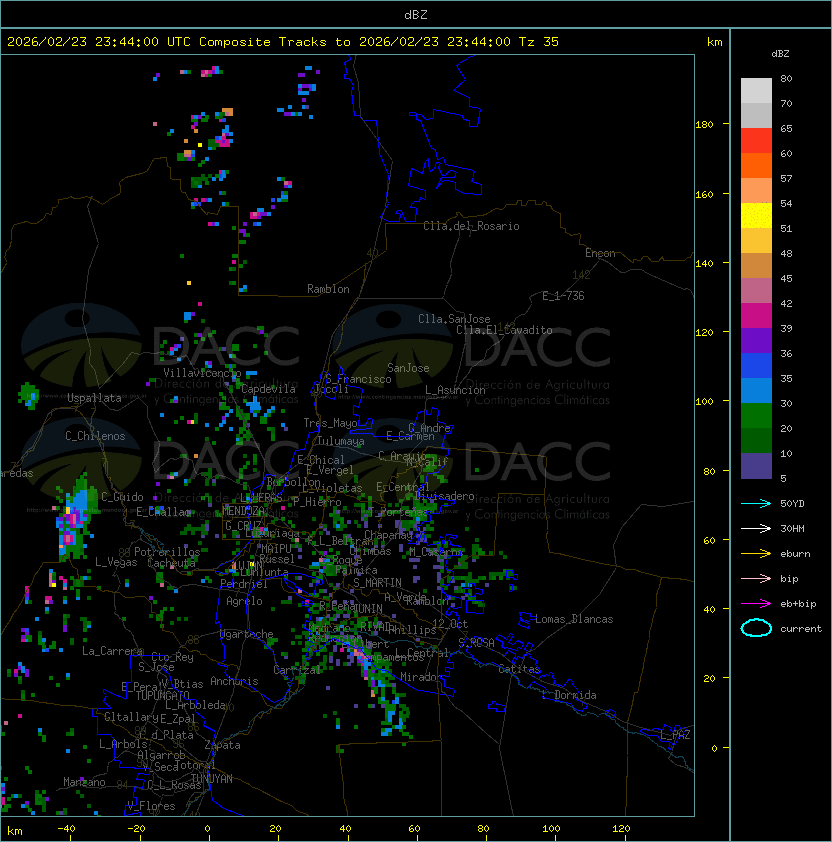Click the '-40' tick on bottom km axis
Image resolution: width=832 pixels, height=842 pixels.
pyautogui.click(x=66, y=829)
